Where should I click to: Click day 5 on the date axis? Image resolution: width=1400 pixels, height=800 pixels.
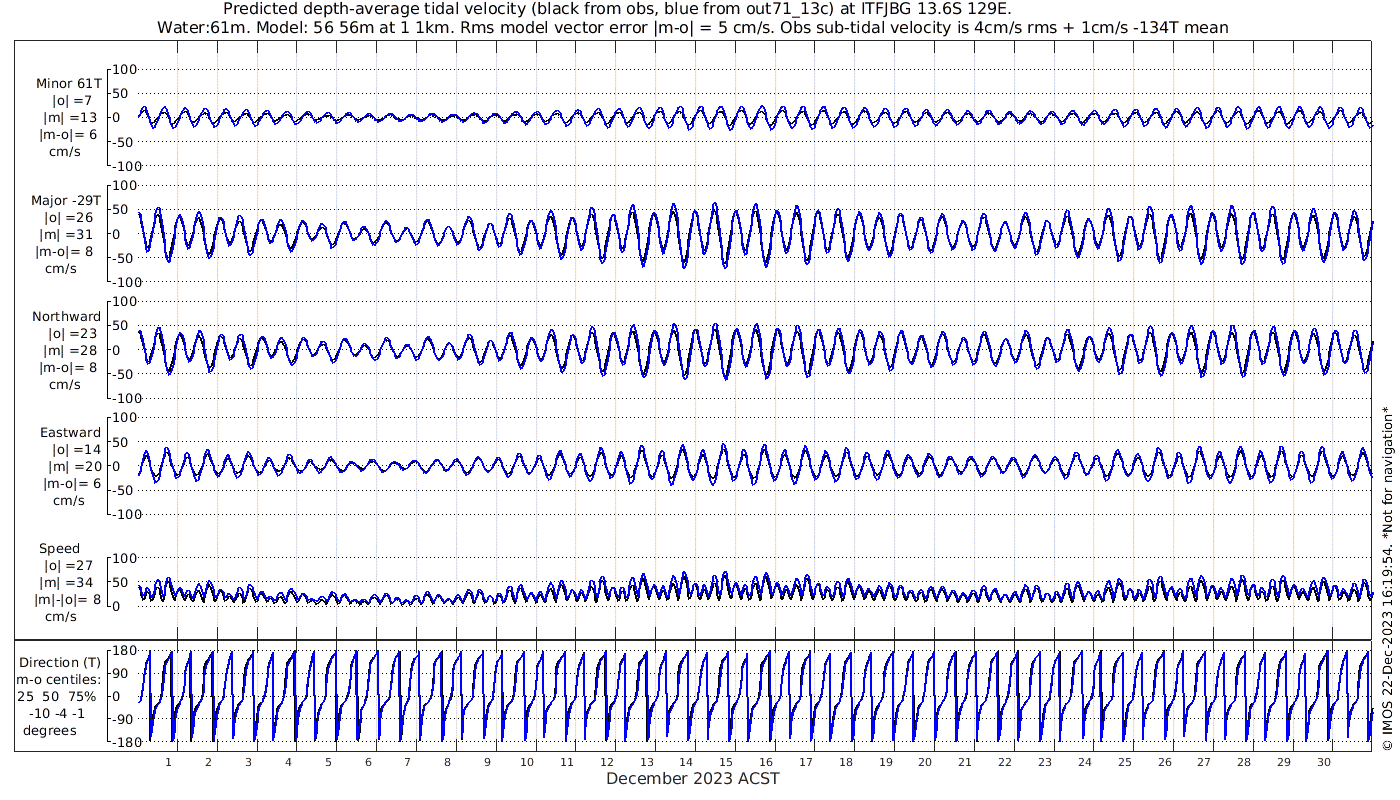(328, 762)
